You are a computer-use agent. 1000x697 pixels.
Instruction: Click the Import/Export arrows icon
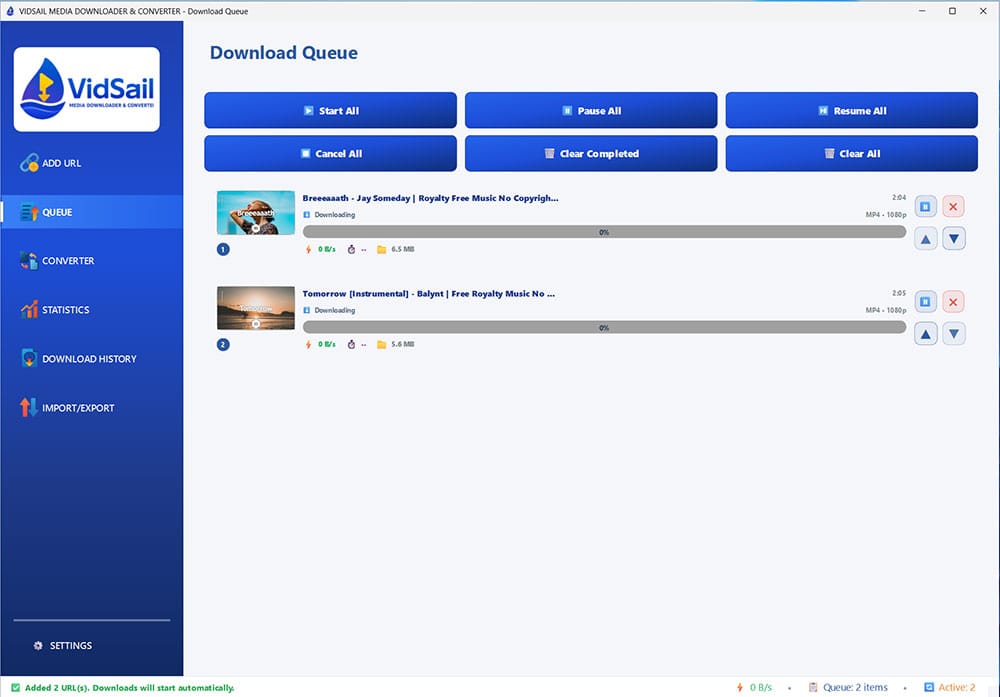(x=29, y=407)
